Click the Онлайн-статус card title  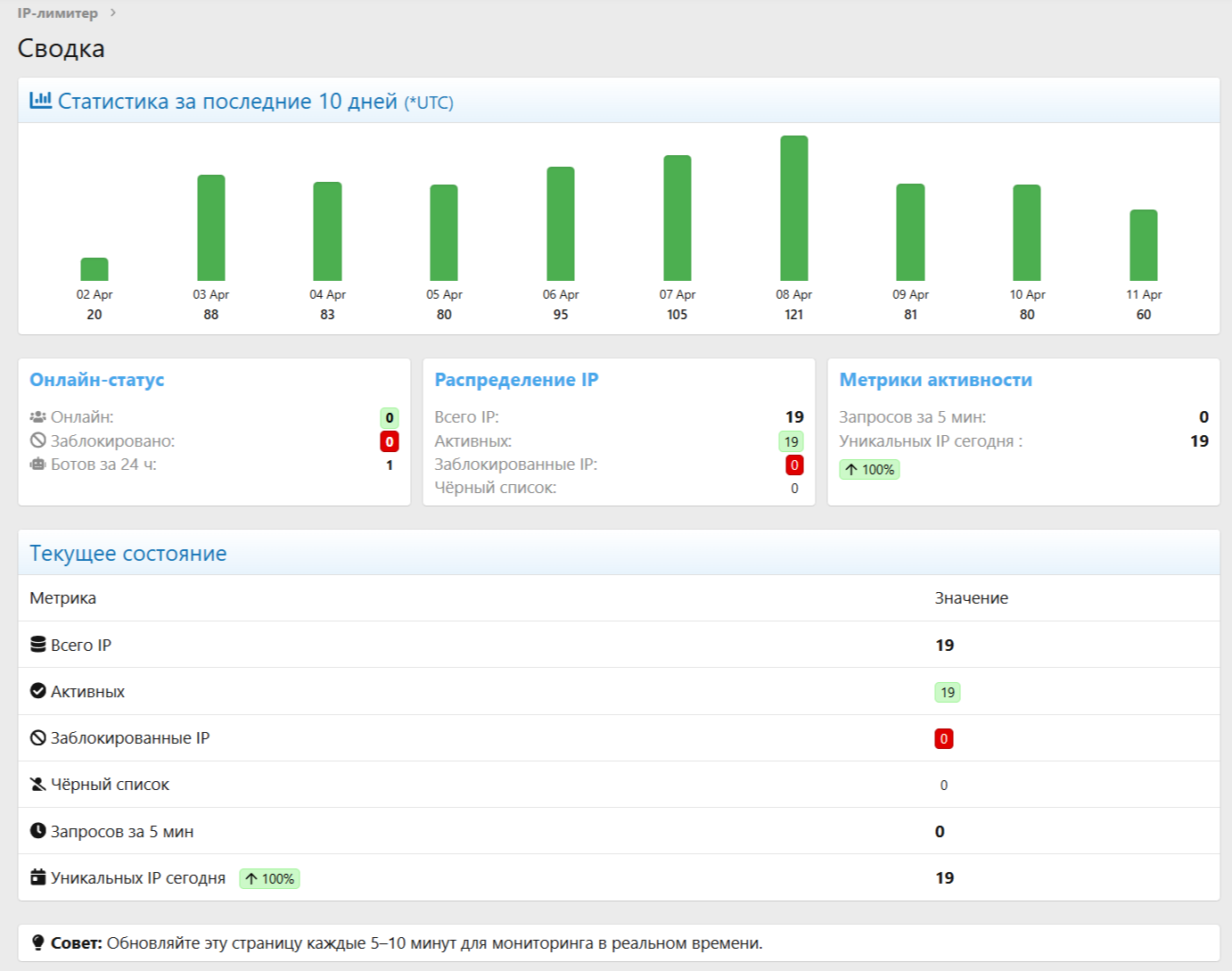pos(97,380)
